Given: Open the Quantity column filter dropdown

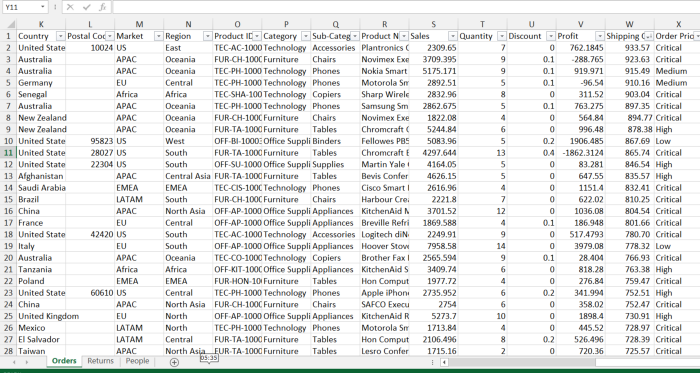Looking at the screenshot, I should 502,36.
